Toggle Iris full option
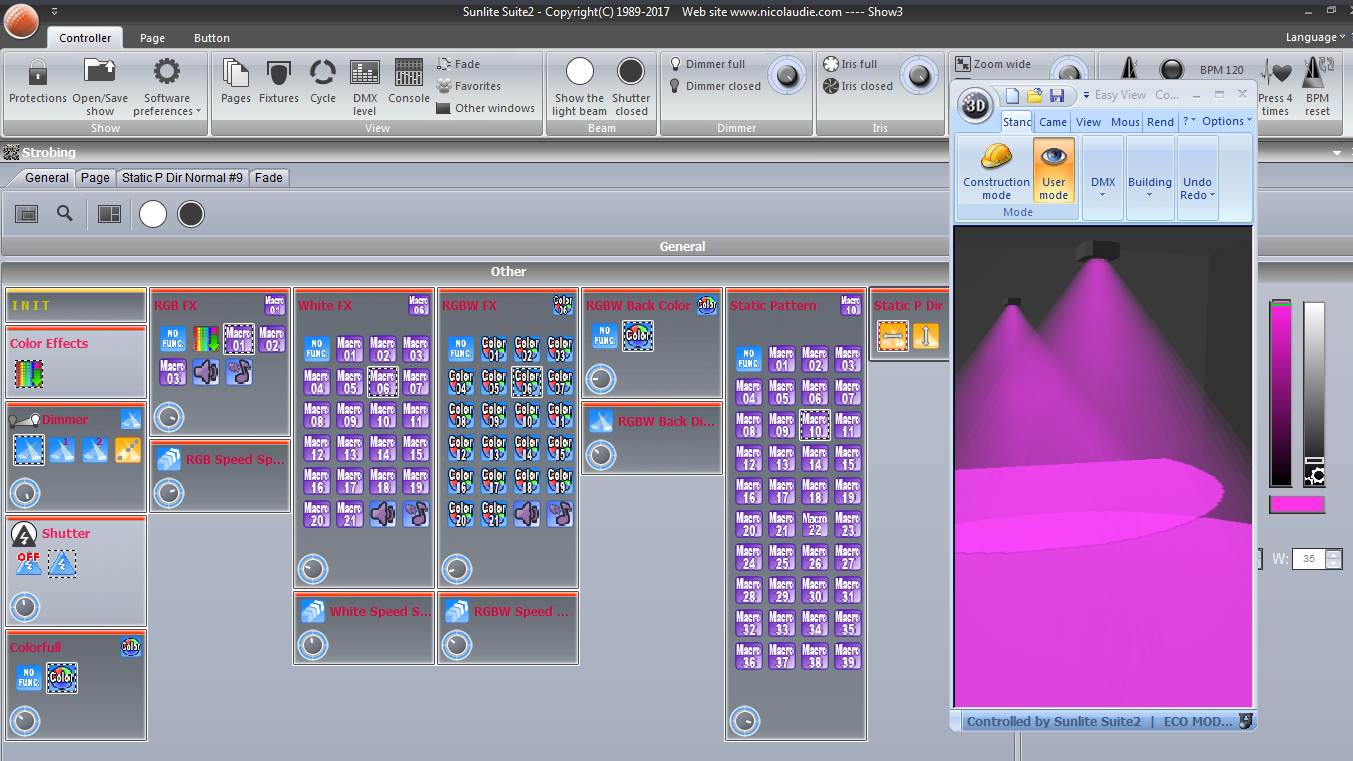The height and width of the screenshot is (761, 1353). [850, 64]
